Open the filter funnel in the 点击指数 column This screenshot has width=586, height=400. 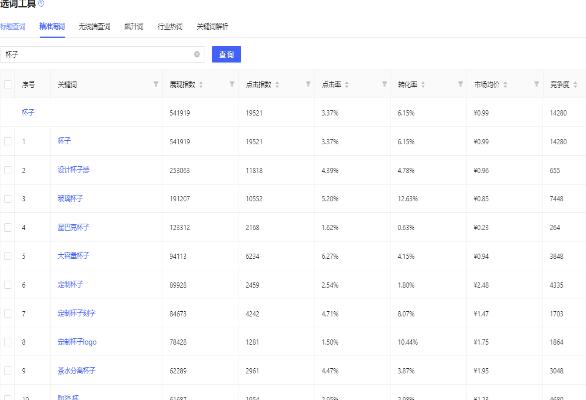(308, 84)
